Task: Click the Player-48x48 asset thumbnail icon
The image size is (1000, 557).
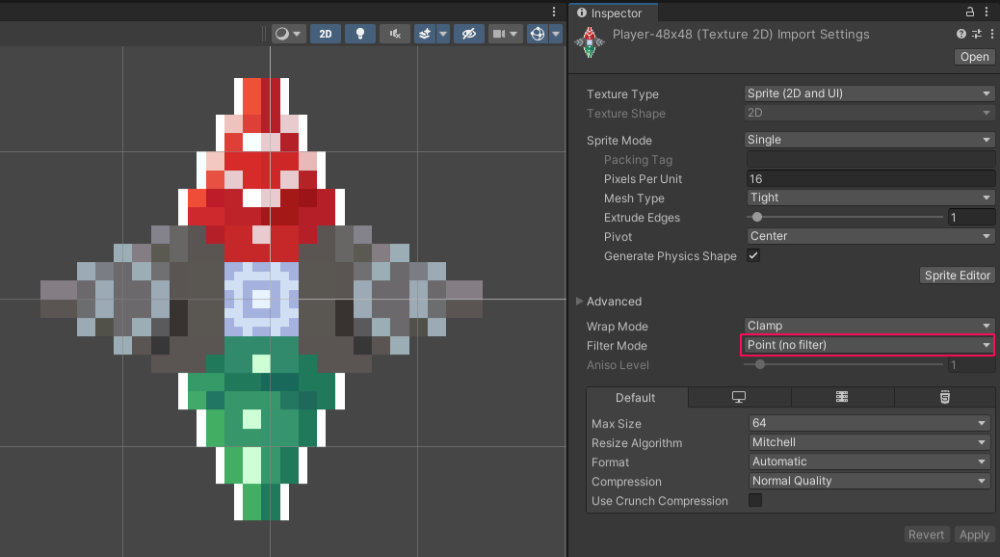Action: coord(590,43)
